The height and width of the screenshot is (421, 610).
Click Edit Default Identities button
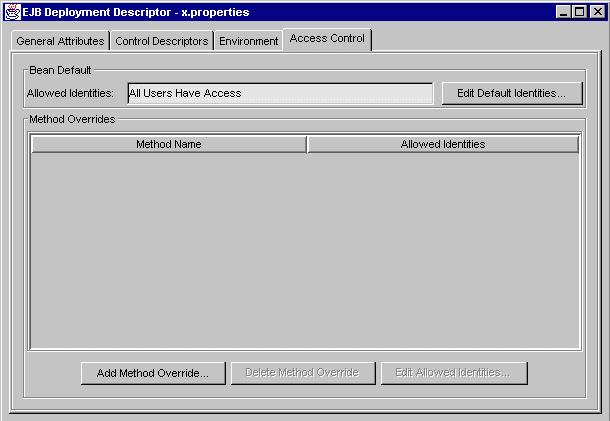[x=512, y=93]
